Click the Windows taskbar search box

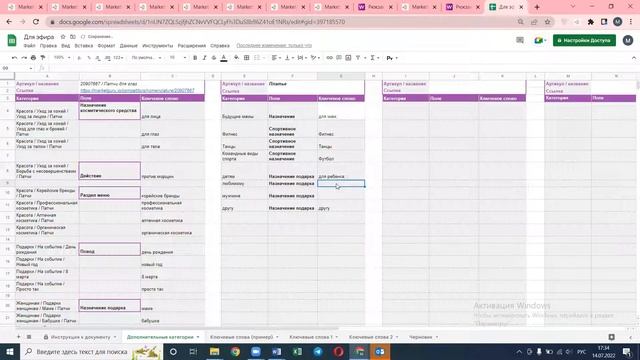pos(92,351)
